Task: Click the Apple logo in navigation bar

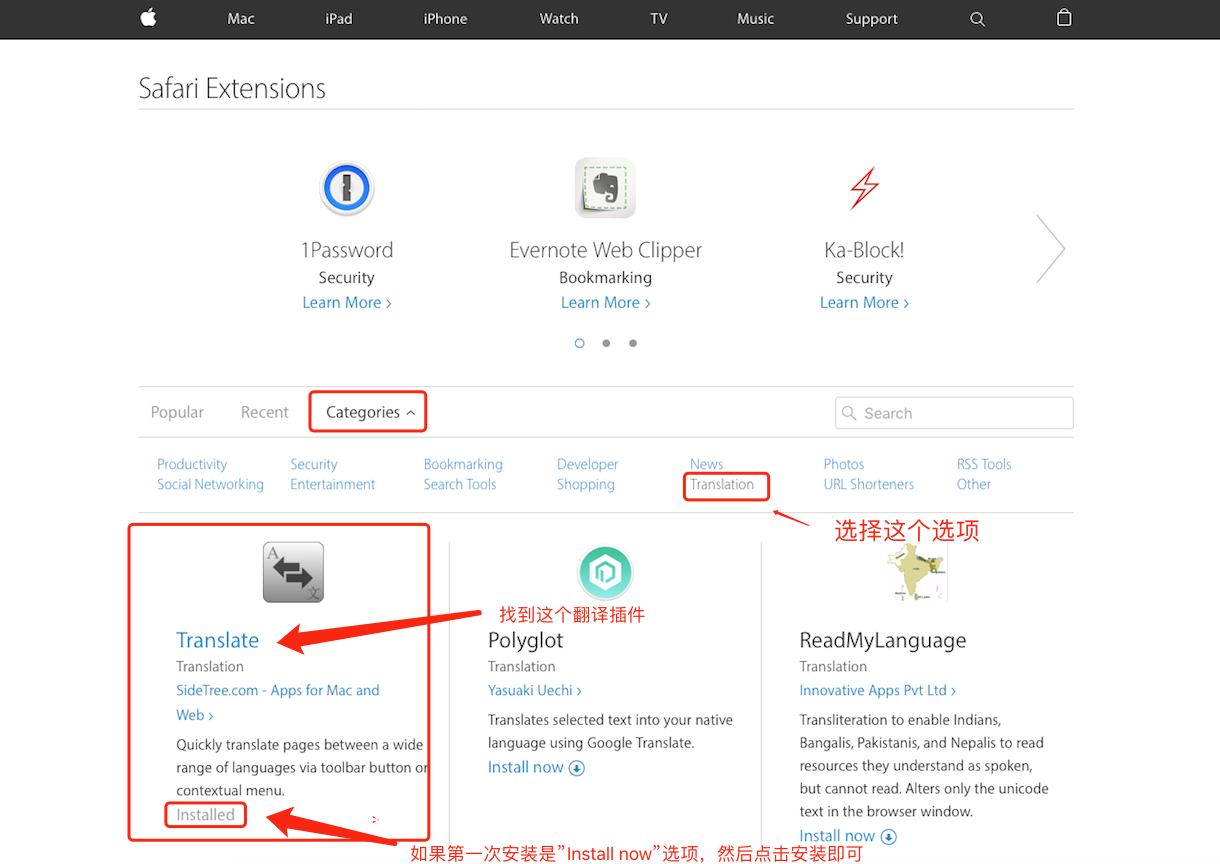Action: [149, 18]
